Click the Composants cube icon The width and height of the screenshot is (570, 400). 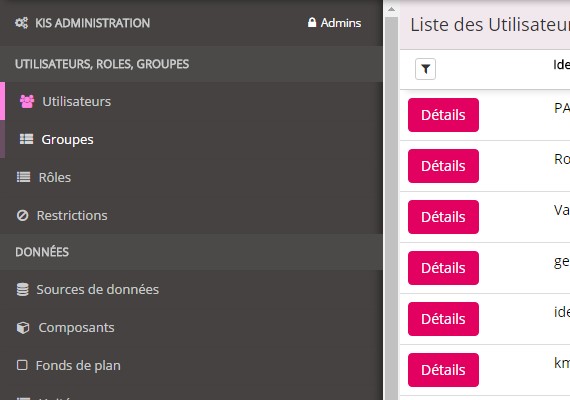click(x=23, y=328)
